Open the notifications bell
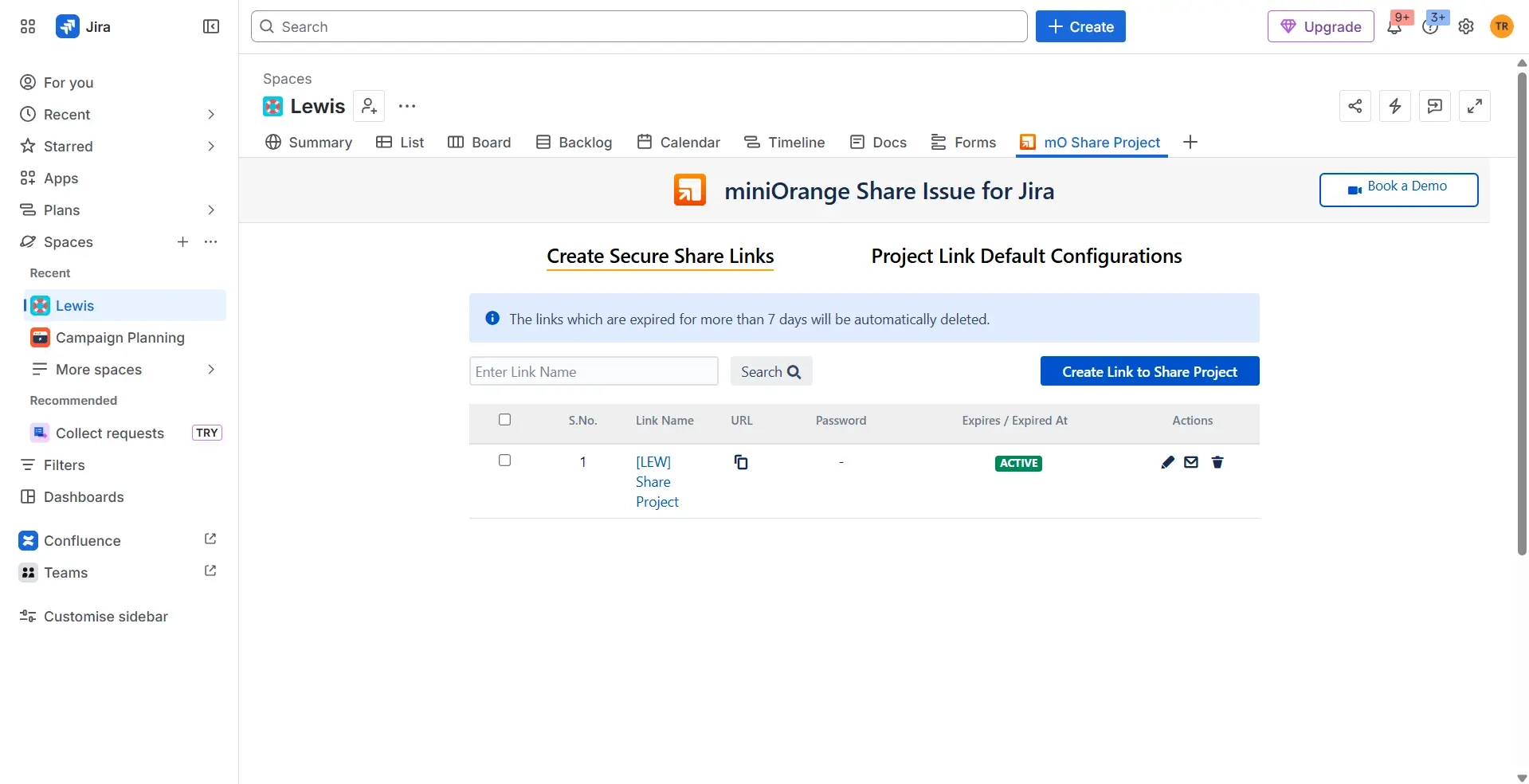 (1394, 27)
